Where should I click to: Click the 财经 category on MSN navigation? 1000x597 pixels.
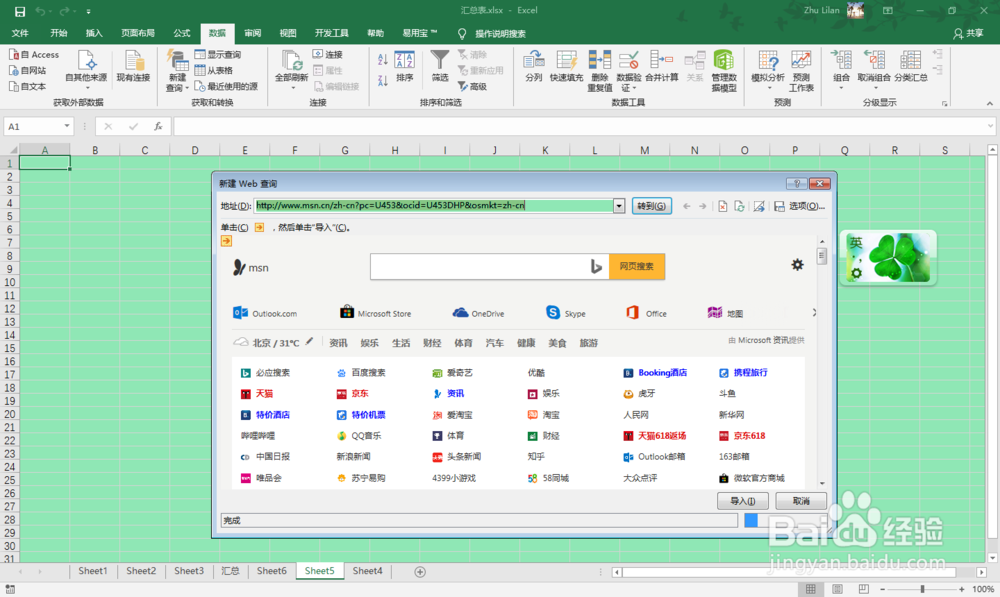tap(432, 343)
